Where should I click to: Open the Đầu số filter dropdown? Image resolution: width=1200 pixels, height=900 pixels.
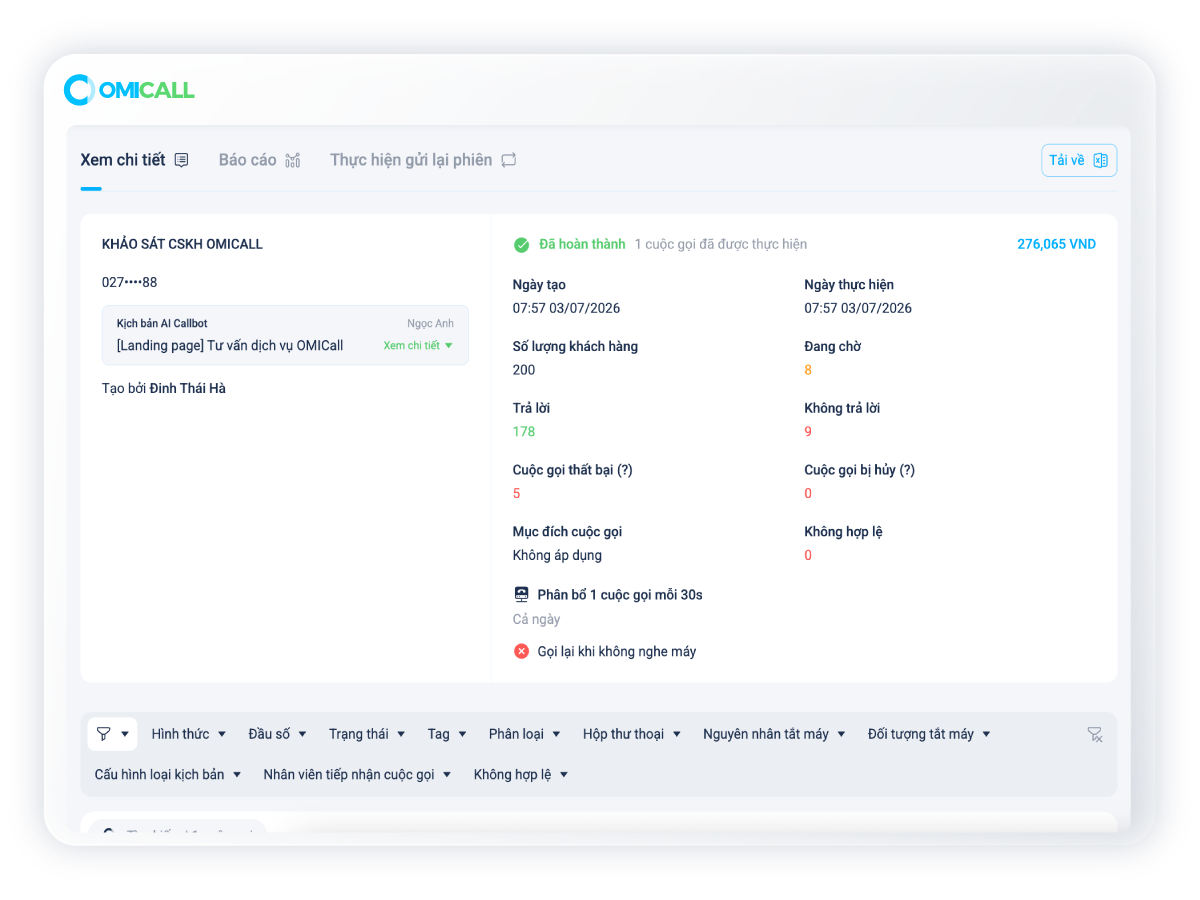point(277,734)
